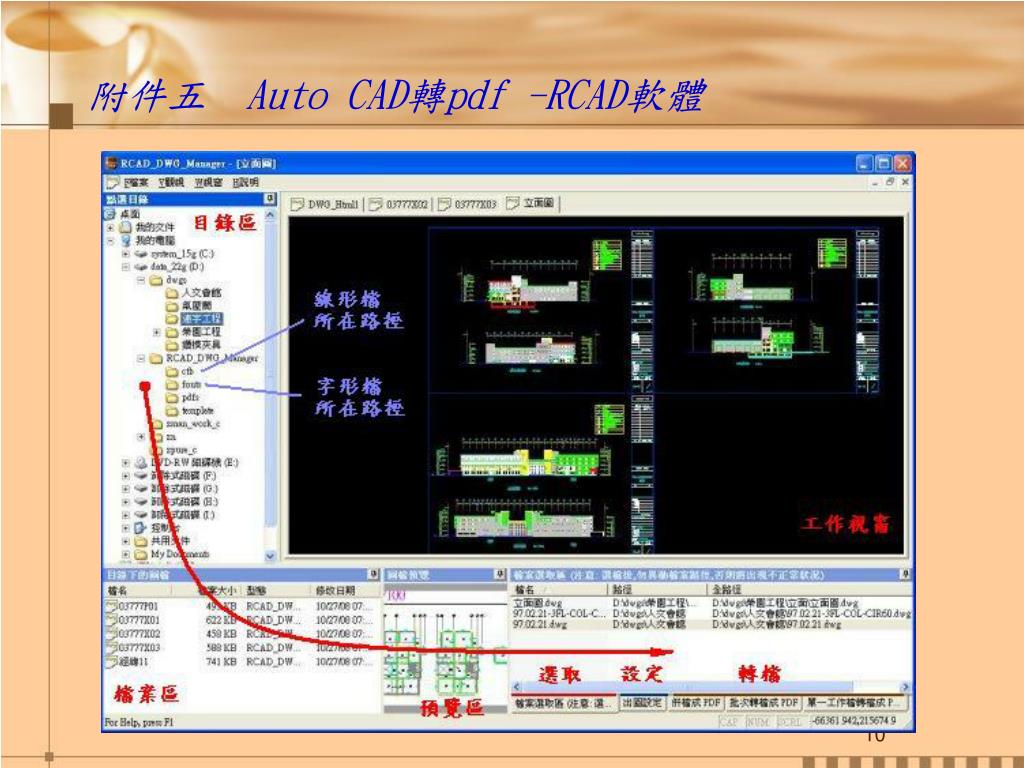Collapse the 我的電腦 tree node
Screen dimensions: 1024x768
tap(110, 240)
